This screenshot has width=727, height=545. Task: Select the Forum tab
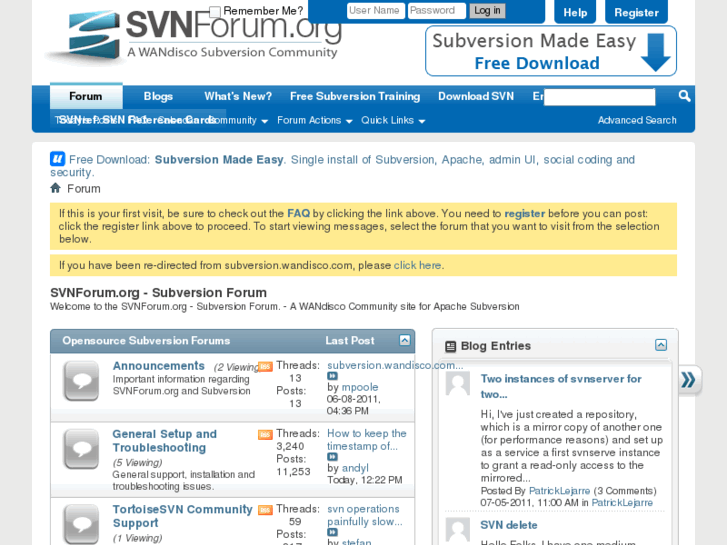(86, 96)
